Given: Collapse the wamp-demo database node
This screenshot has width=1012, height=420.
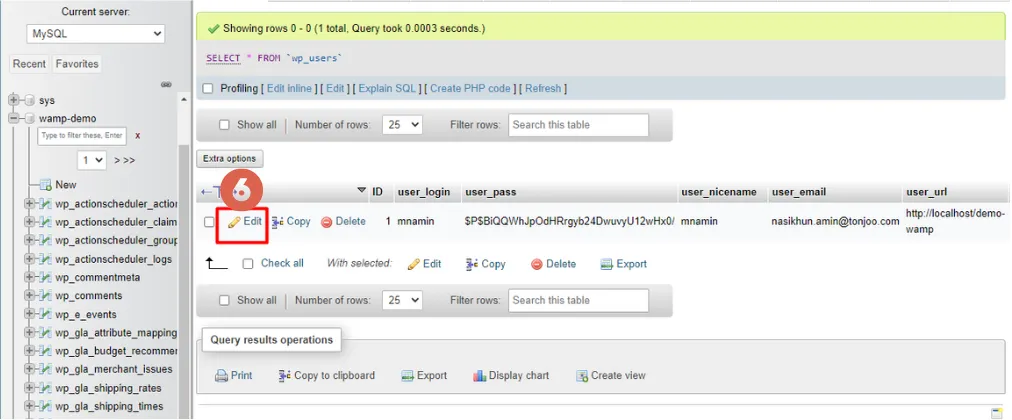Looking at the screenshot, I should point(13,119).
